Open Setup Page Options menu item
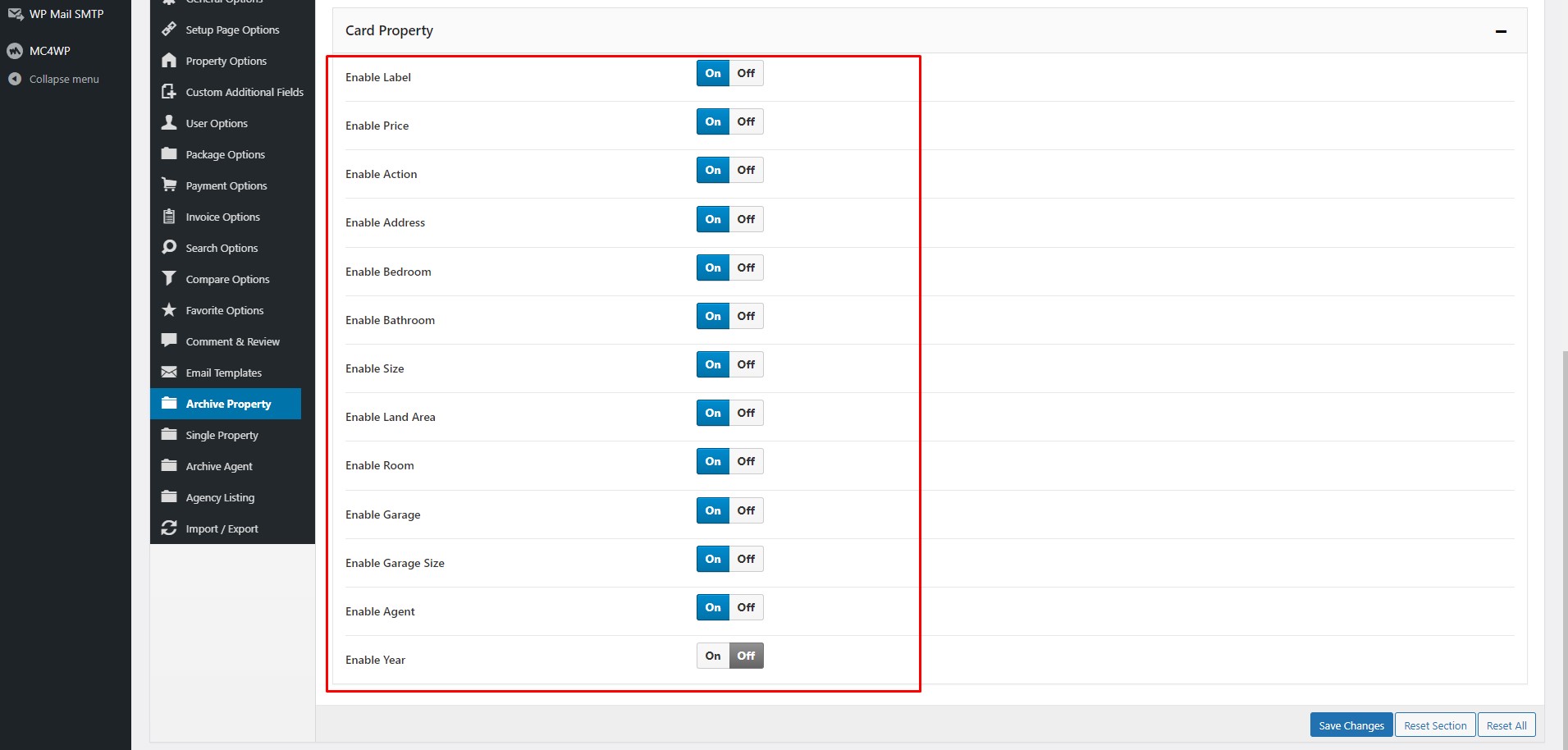This screenshot has width=1568, height=750. click(x=232, y=30)
